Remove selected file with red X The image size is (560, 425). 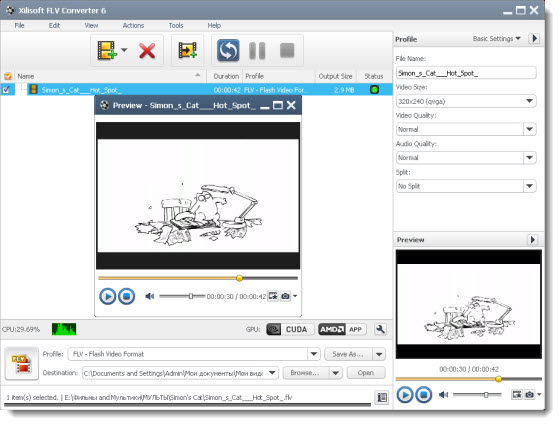click(x=147, y=51)
